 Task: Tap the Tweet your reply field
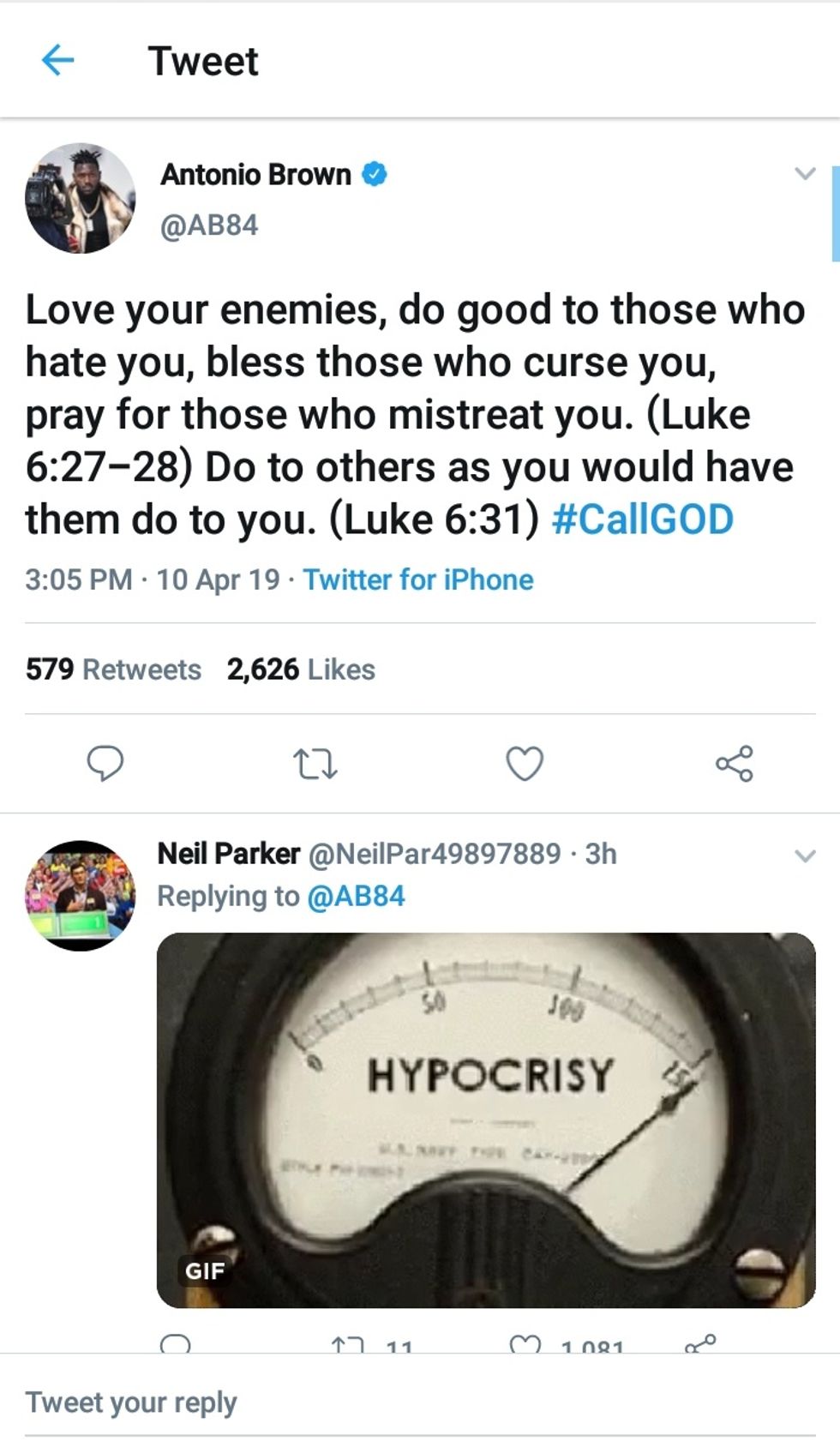pos(343,1402)
